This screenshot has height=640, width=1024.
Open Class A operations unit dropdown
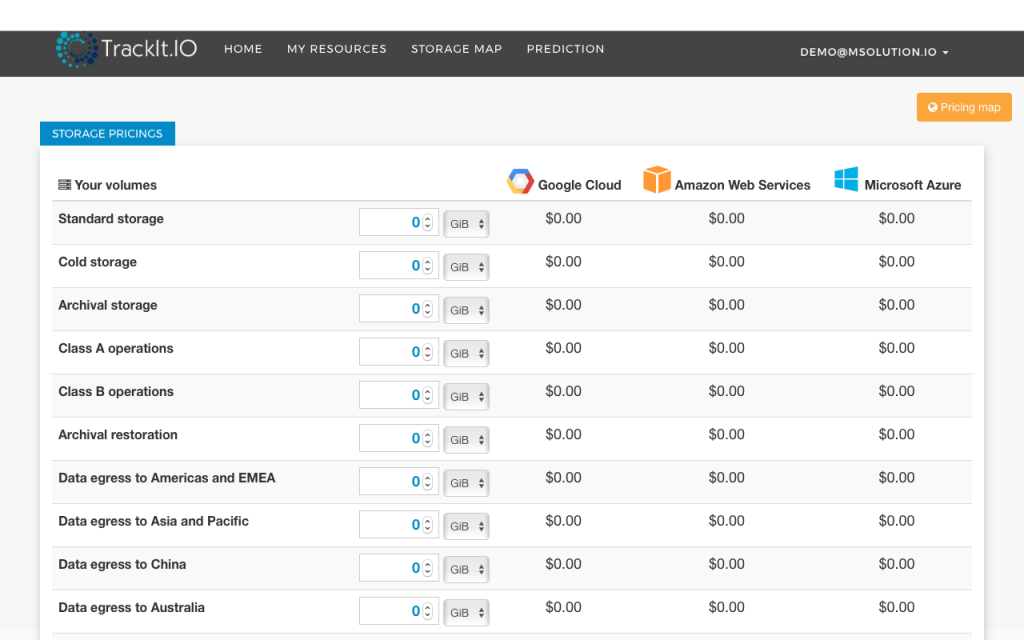click(466, 353)
